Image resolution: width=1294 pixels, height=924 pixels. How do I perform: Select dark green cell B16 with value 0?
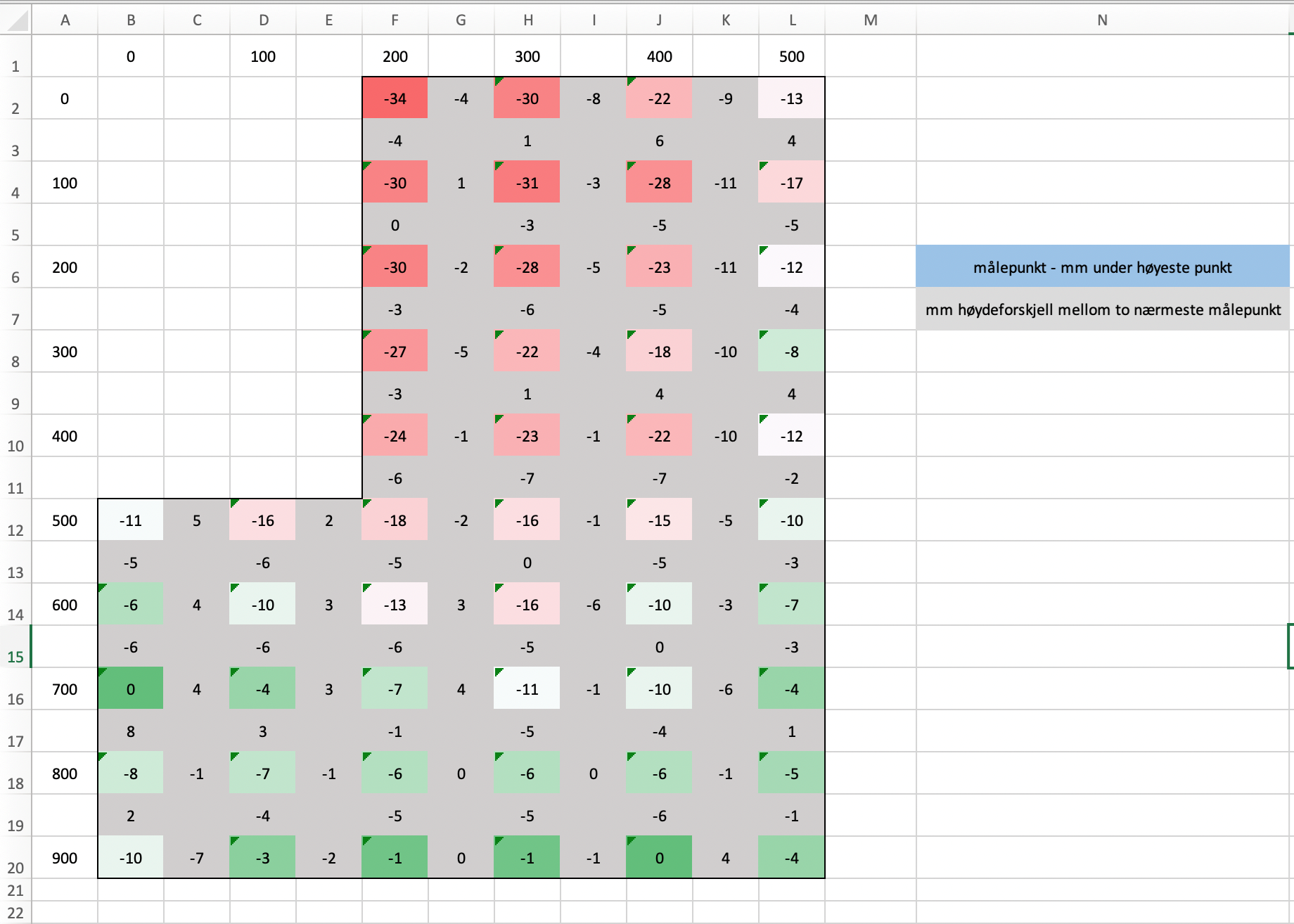click(x=131, y=689)
